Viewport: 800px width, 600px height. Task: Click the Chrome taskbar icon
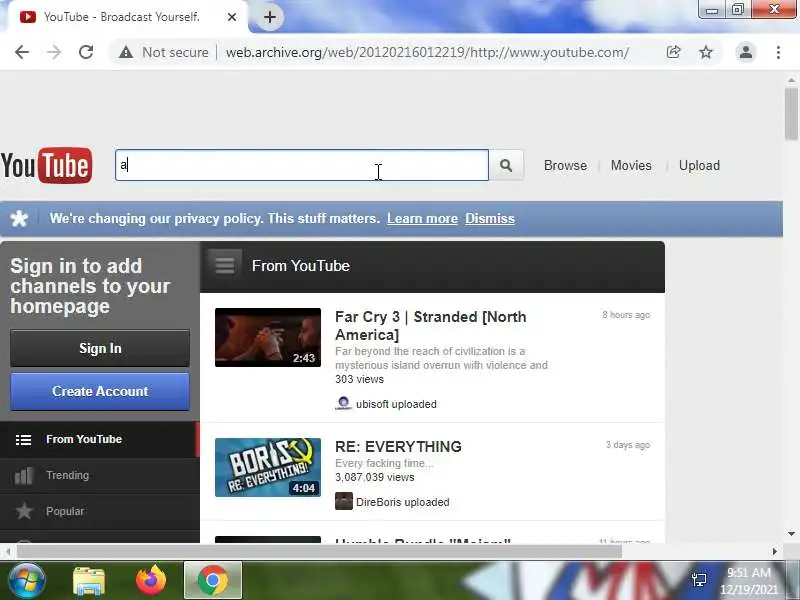pyautogui.click(x=213, y=581)
